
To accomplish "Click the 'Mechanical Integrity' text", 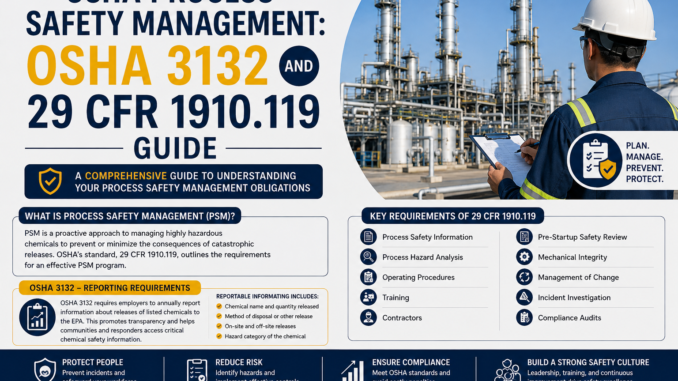I will (572, 257).
